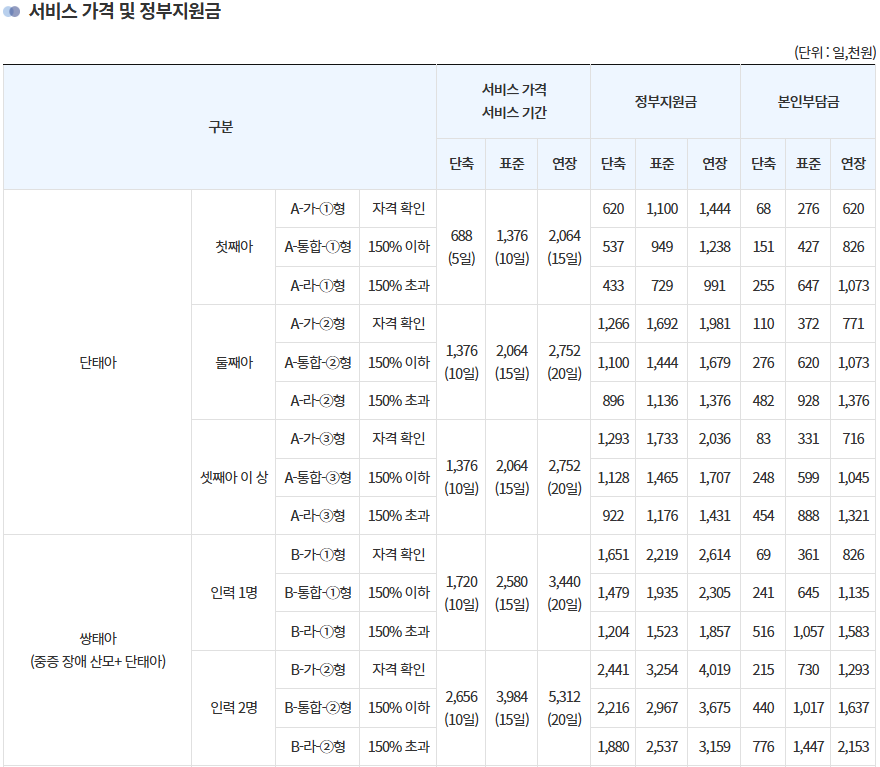Select the subsidy value '4,019'
880x767 pixels.
(714, 669)
